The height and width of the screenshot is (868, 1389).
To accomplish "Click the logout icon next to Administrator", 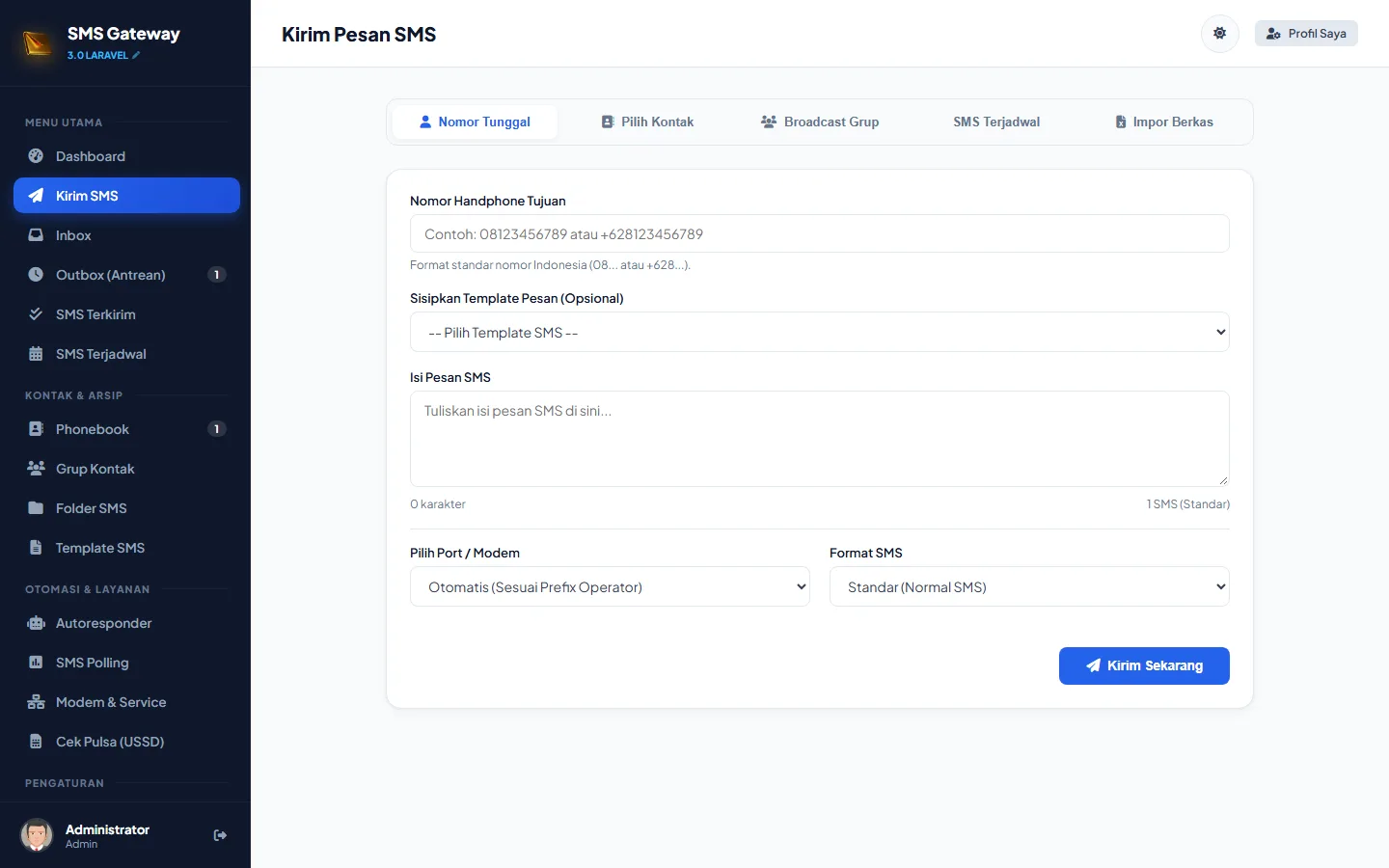I will click(x=220, y=835).
